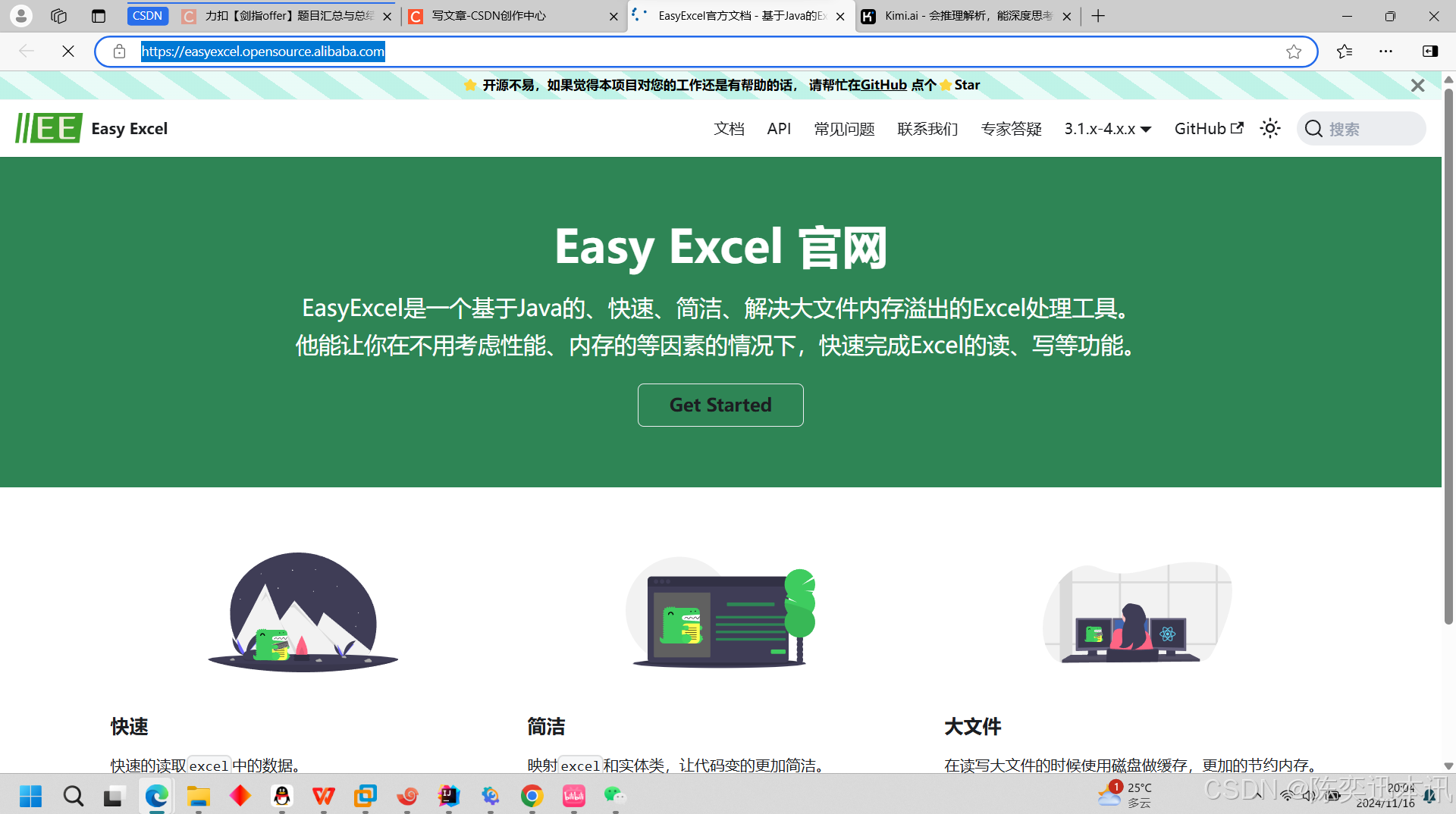Open the 常见问题 navigation item
The image size is (1456, 814).
tap(844, 128)
